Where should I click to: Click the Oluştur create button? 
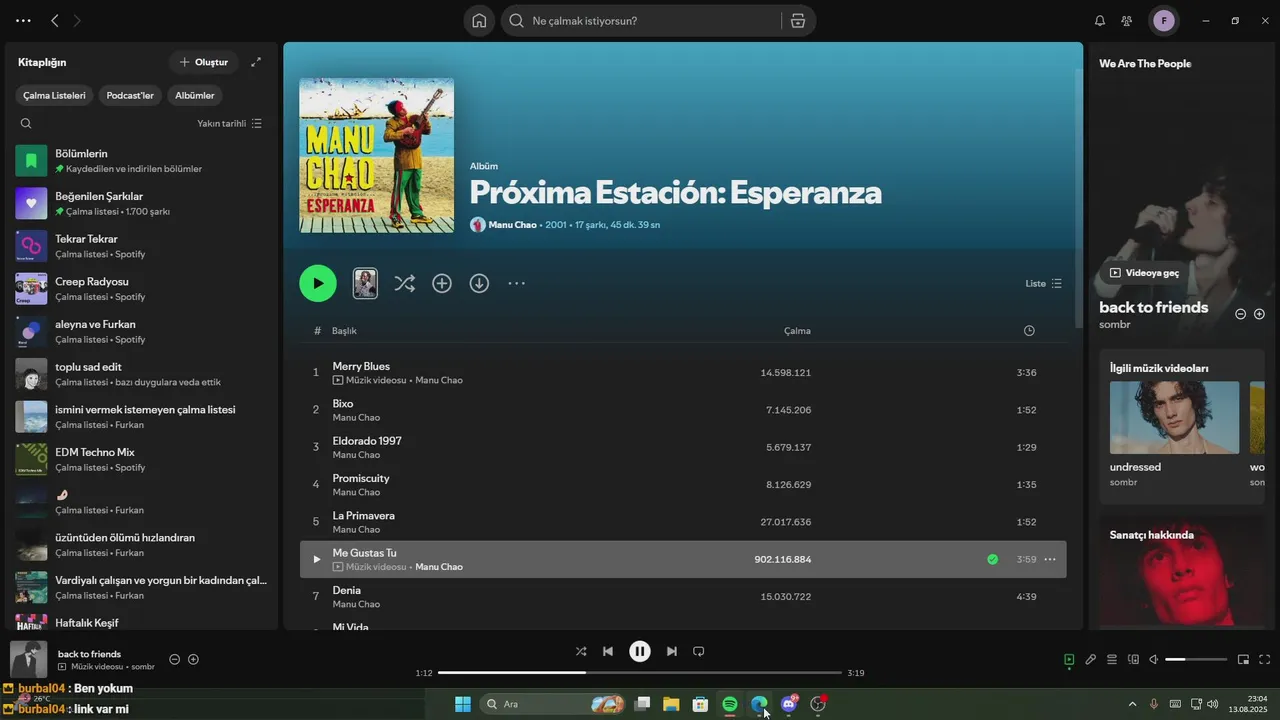204,62
